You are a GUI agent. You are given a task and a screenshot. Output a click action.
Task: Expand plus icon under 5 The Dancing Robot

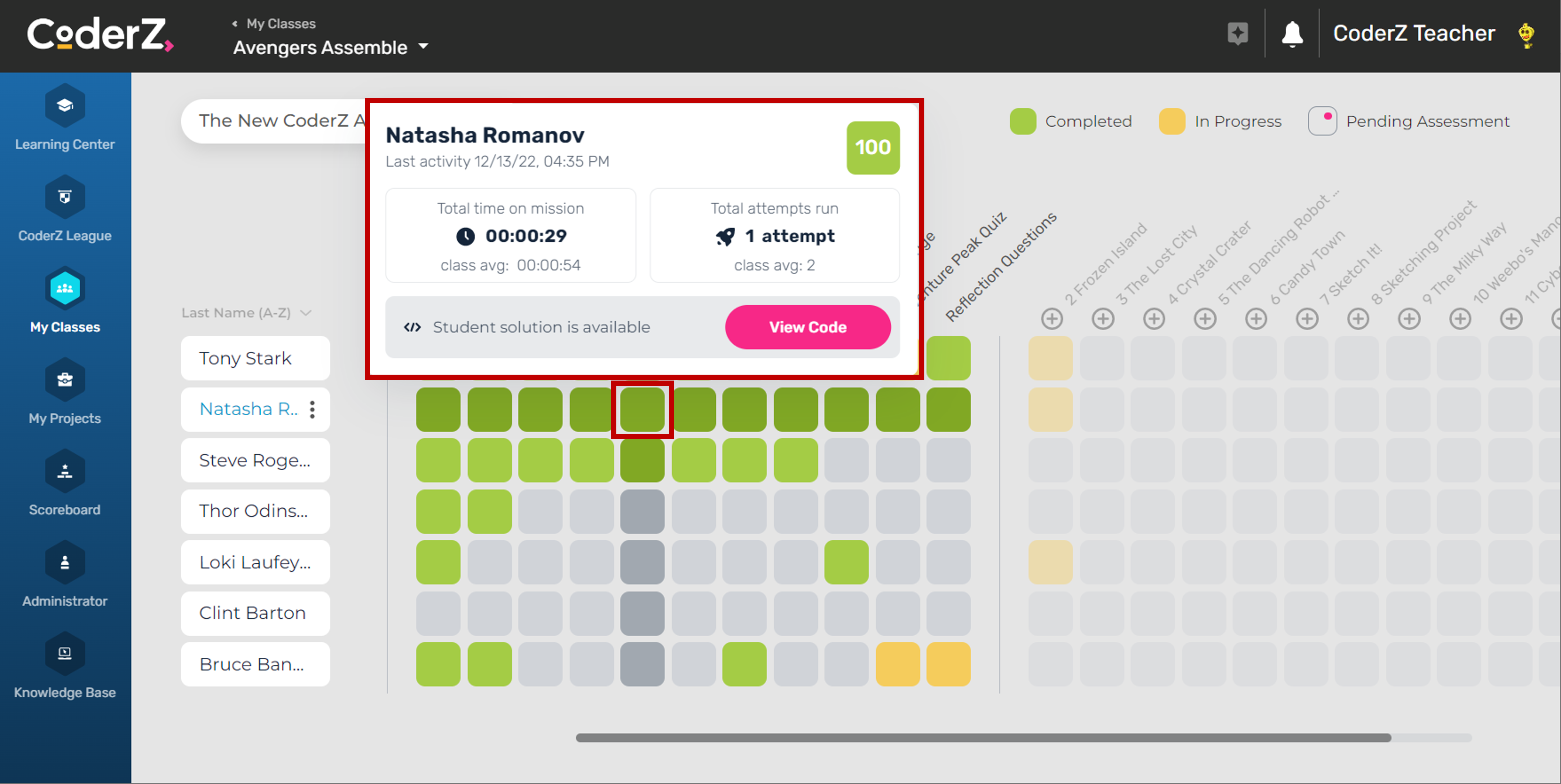point(1205,318)
